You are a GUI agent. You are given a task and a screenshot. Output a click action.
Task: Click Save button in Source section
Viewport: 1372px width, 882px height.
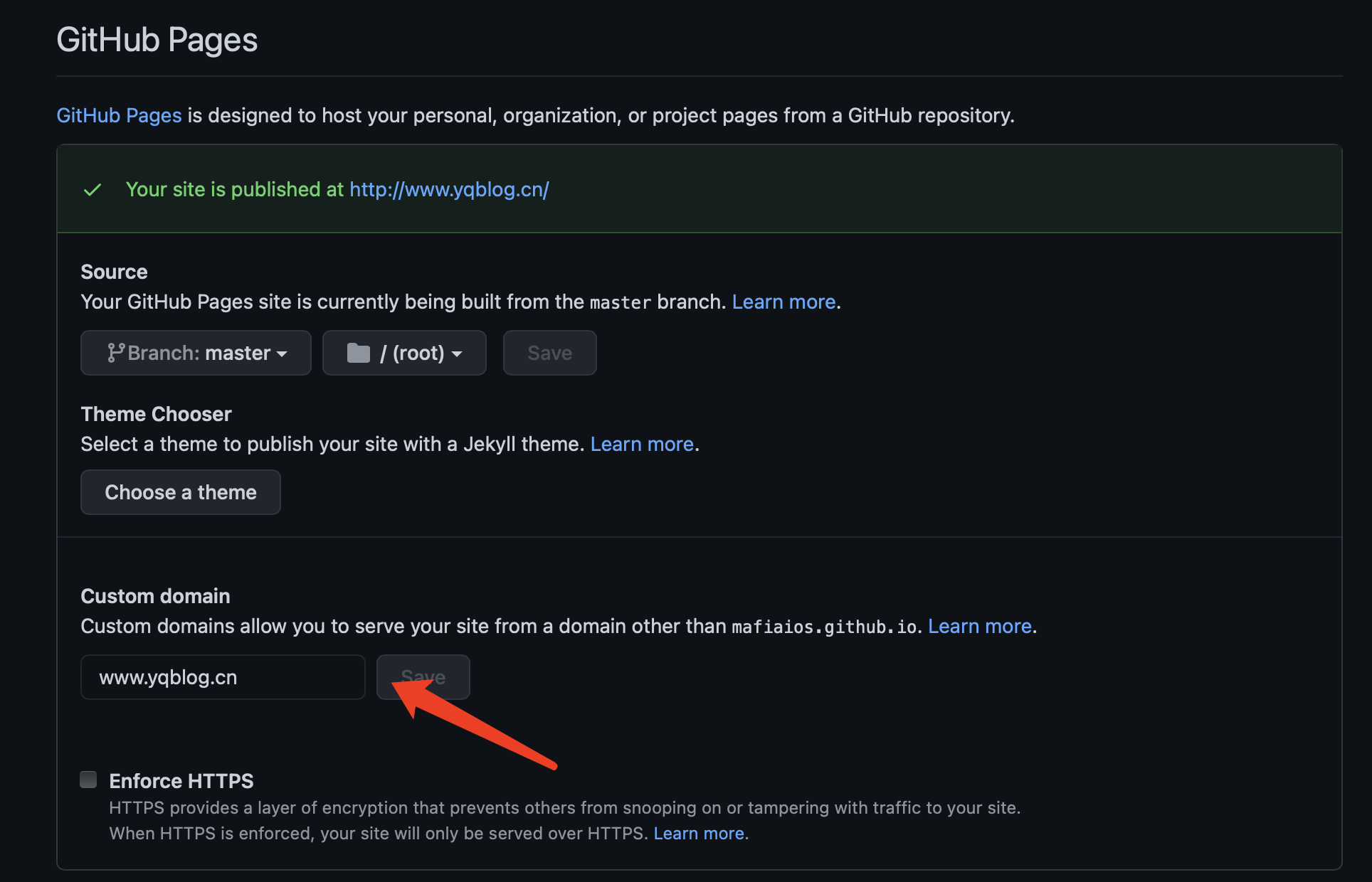(x=550, y=353)
